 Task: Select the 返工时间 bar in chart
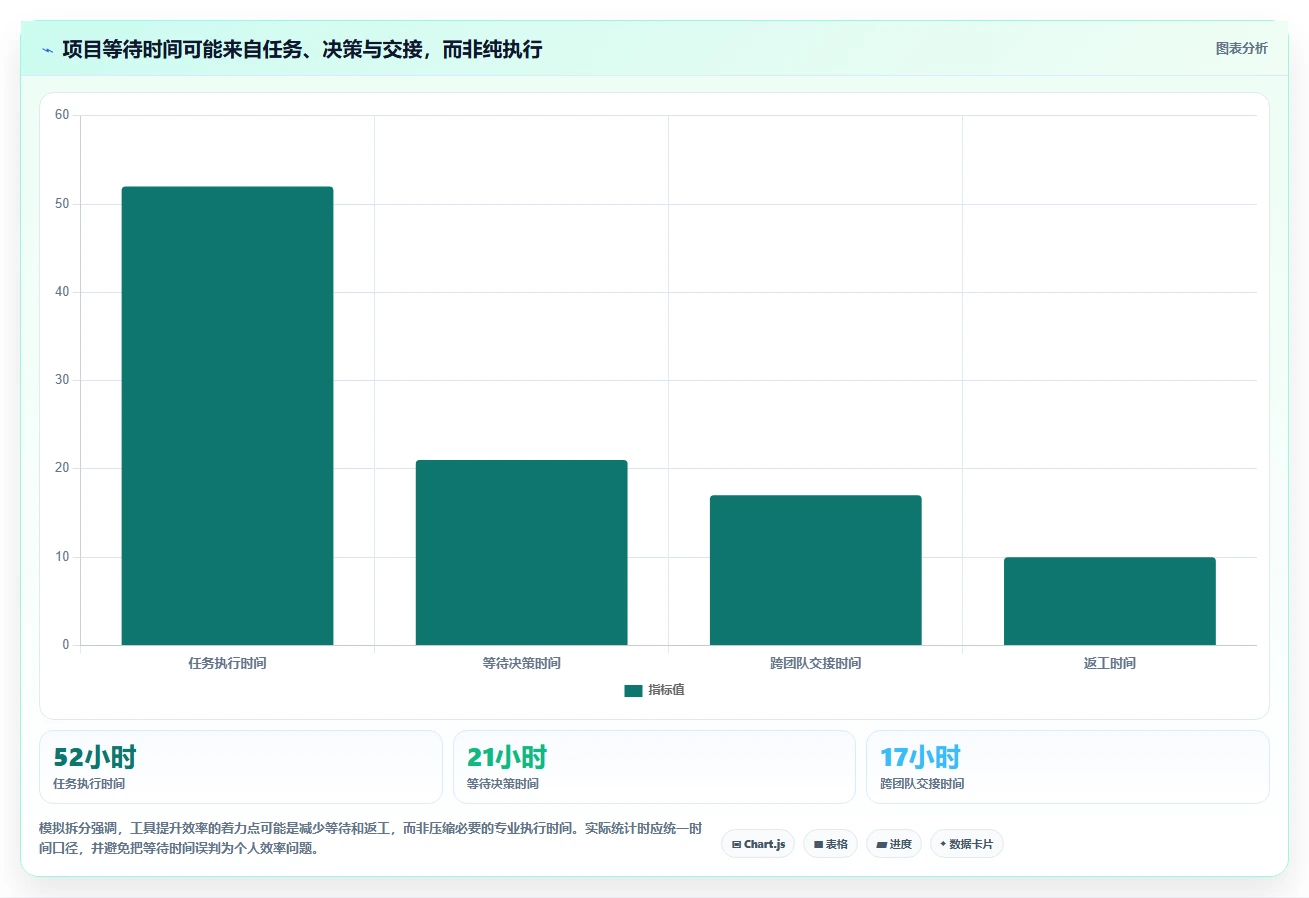point(1109,601)
